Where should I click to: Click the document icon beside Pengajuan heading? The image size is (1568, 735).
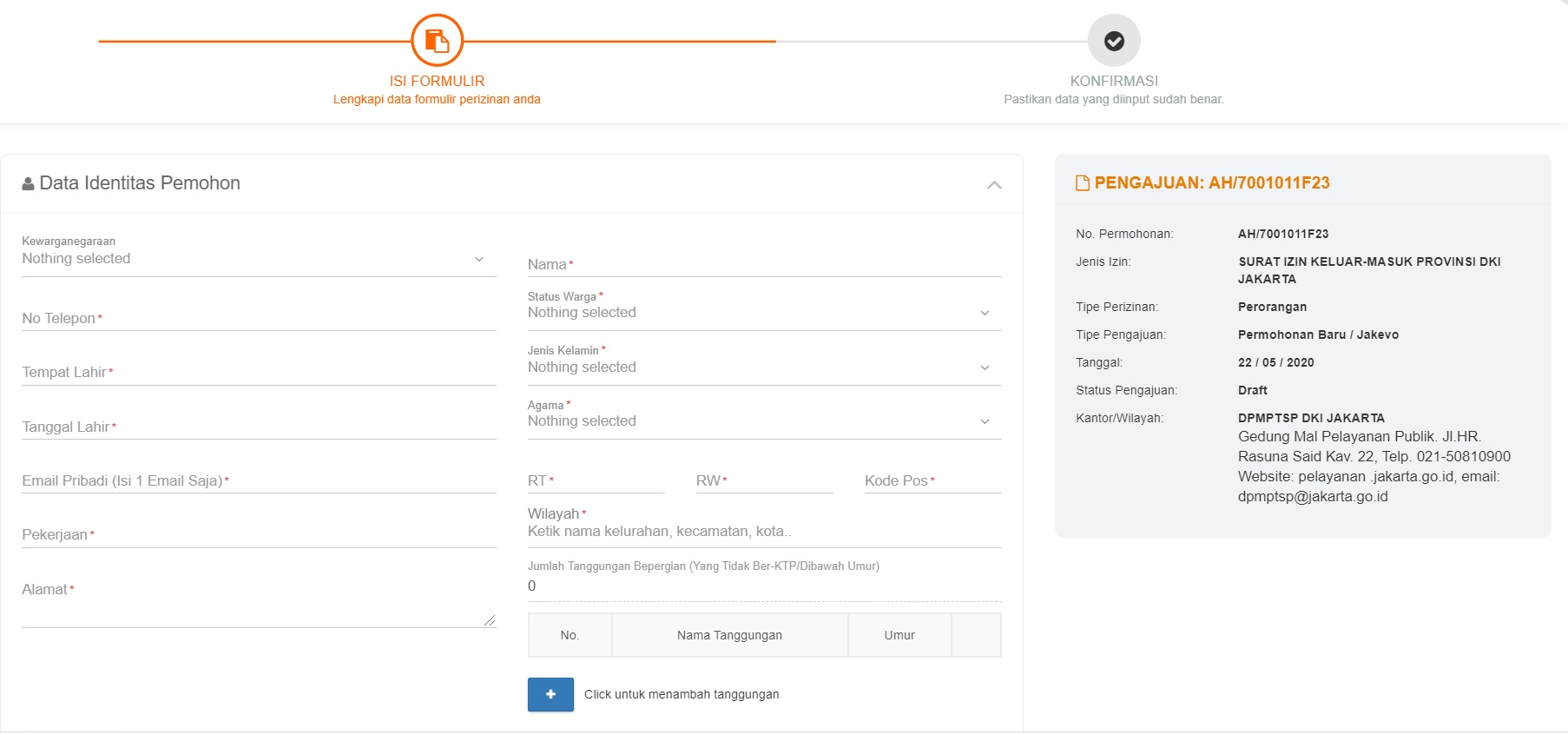[x=1082, y=182]
